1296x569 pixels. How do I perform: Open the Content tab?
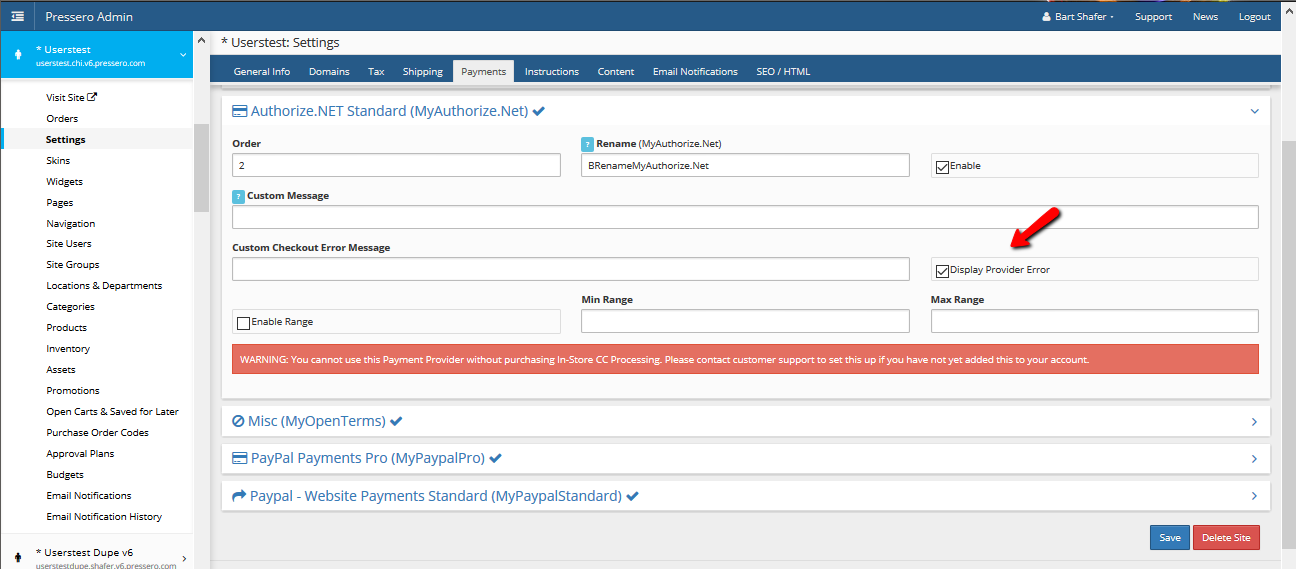coord(616,72)
